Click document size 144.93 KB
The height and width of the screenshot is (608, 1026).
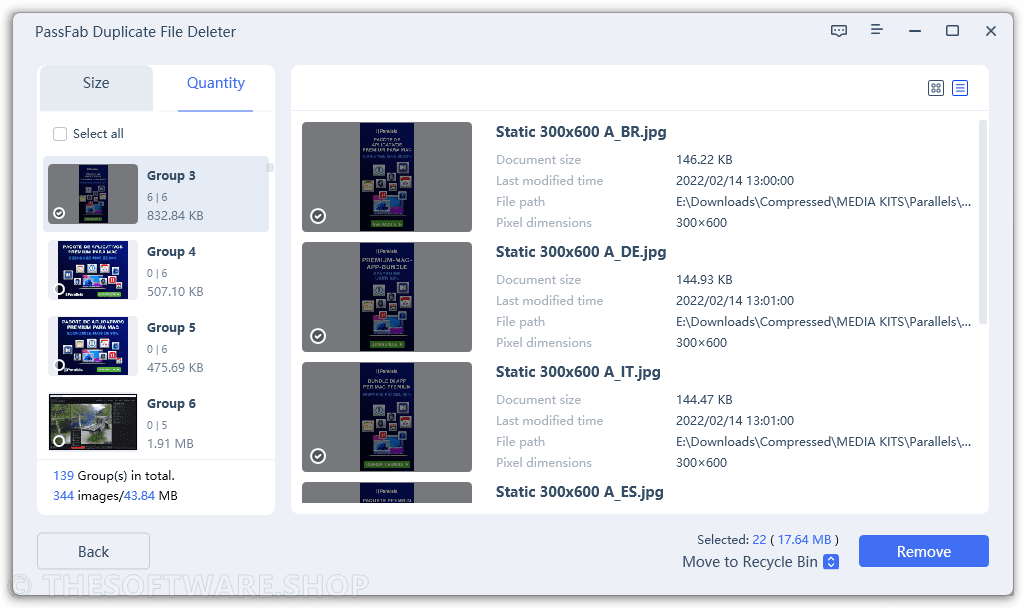point(704,279)
